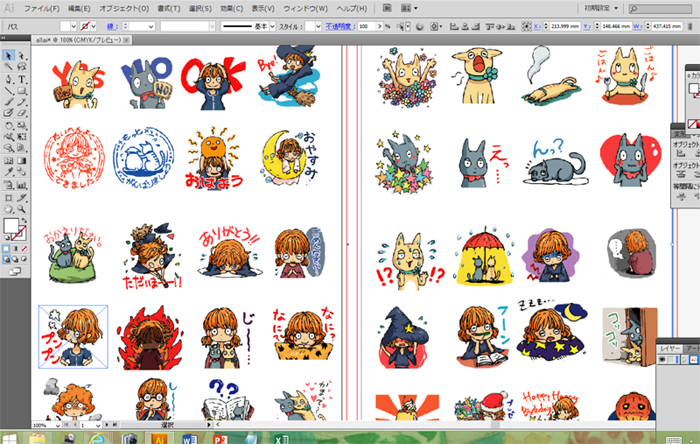
Task: Select the Rotate tool
Action: 8,125
